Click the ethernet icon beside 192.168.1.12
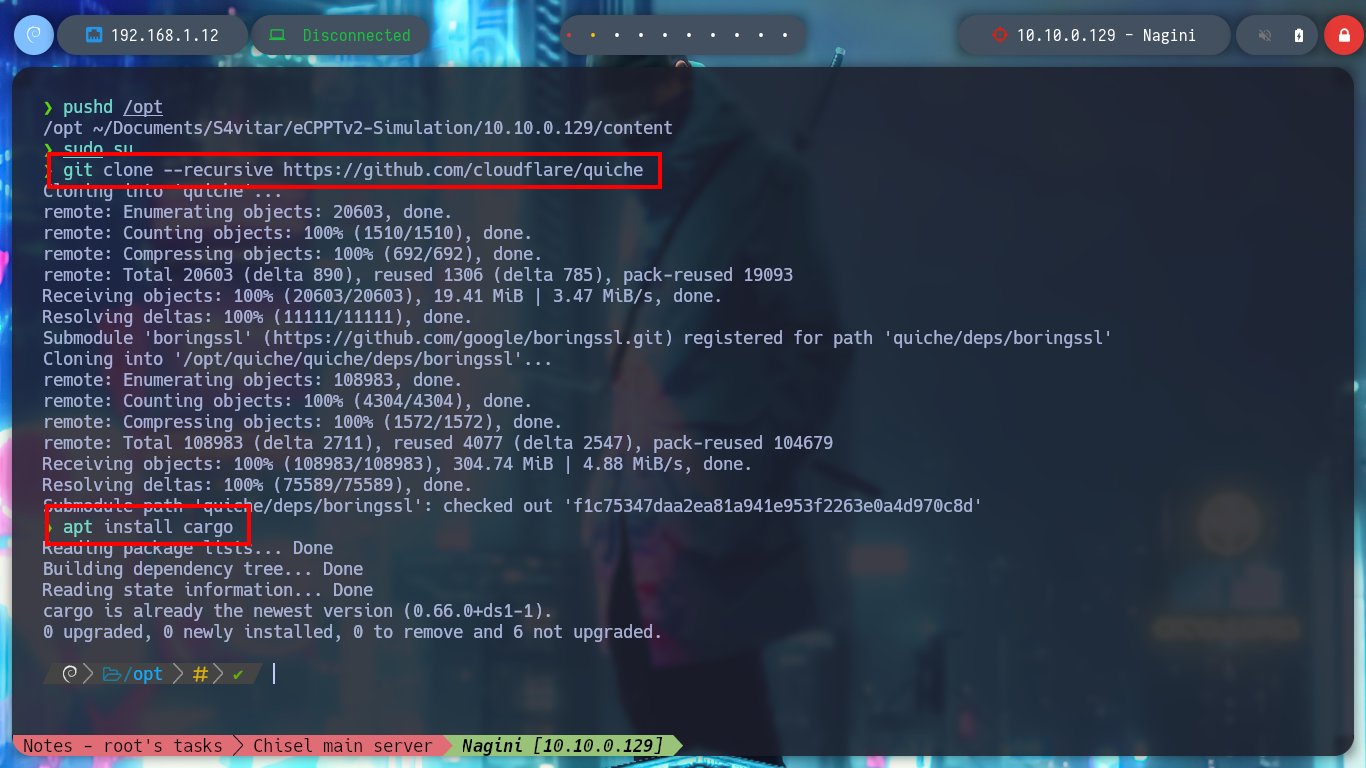Image resolution: width=1366 pixels, height=768 pixels. pos(95,35)
